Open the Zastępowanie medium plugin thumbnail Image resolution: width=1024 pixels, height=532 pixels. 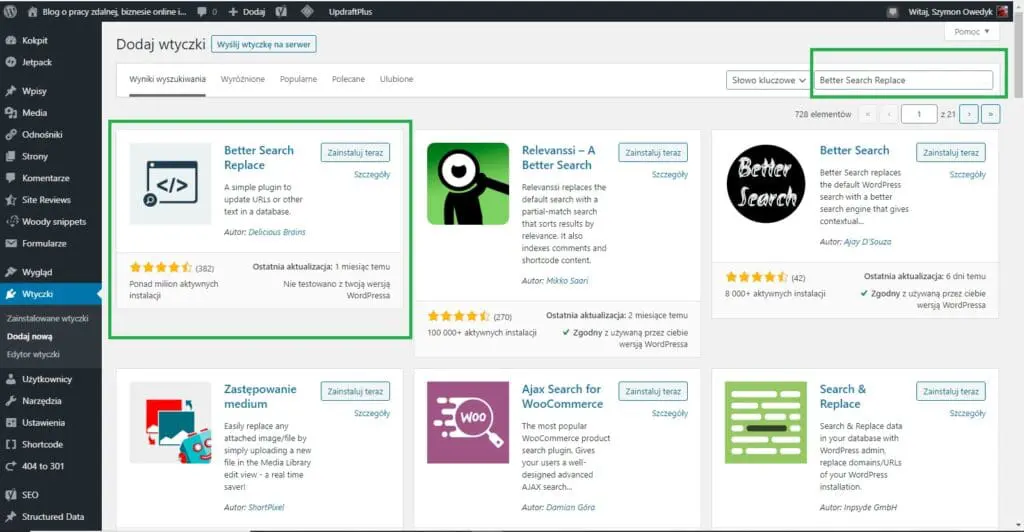pos(170,422)
